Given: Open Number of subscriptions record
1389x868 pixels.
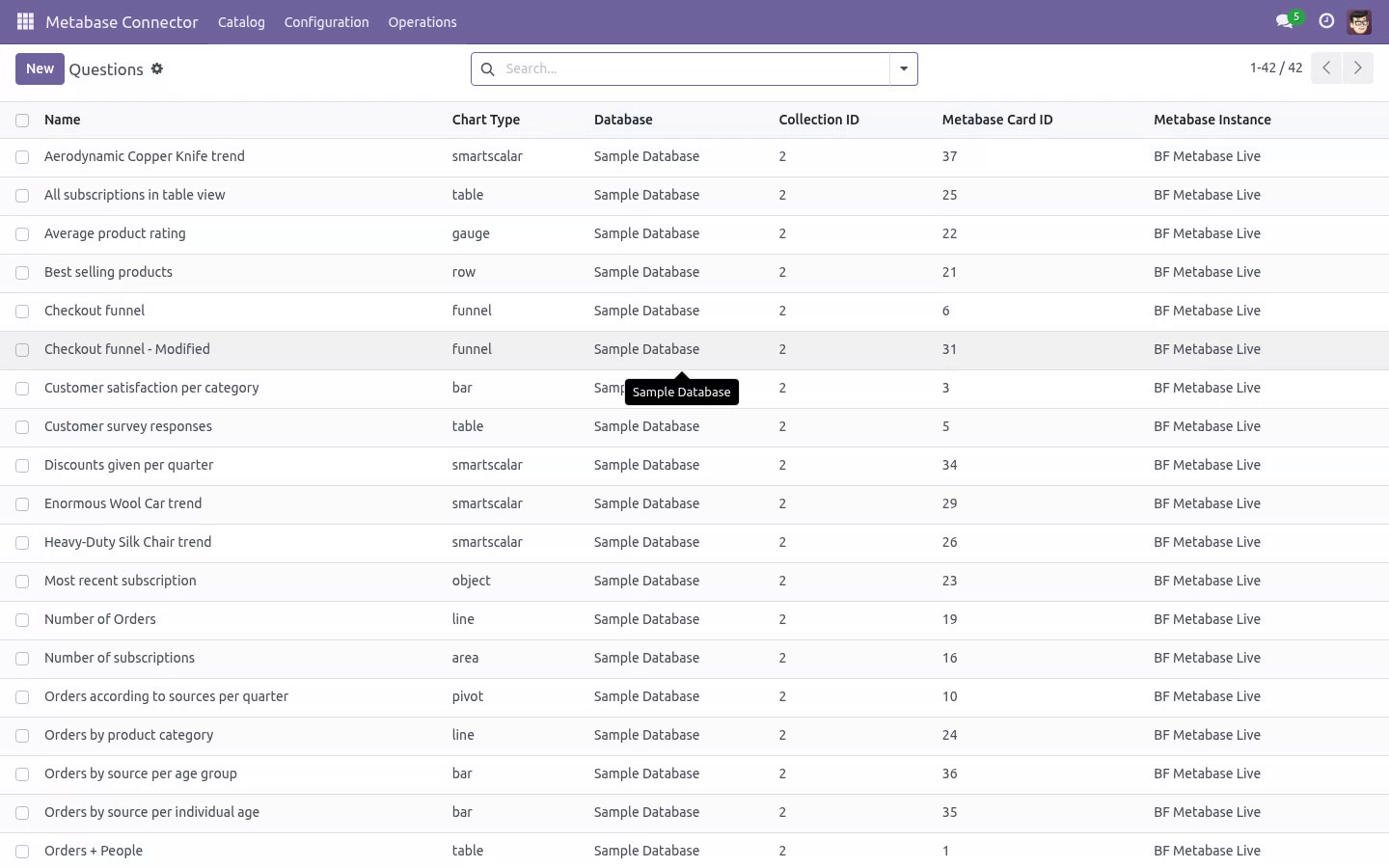Looking at the screenshot, I should click(120, 658).
